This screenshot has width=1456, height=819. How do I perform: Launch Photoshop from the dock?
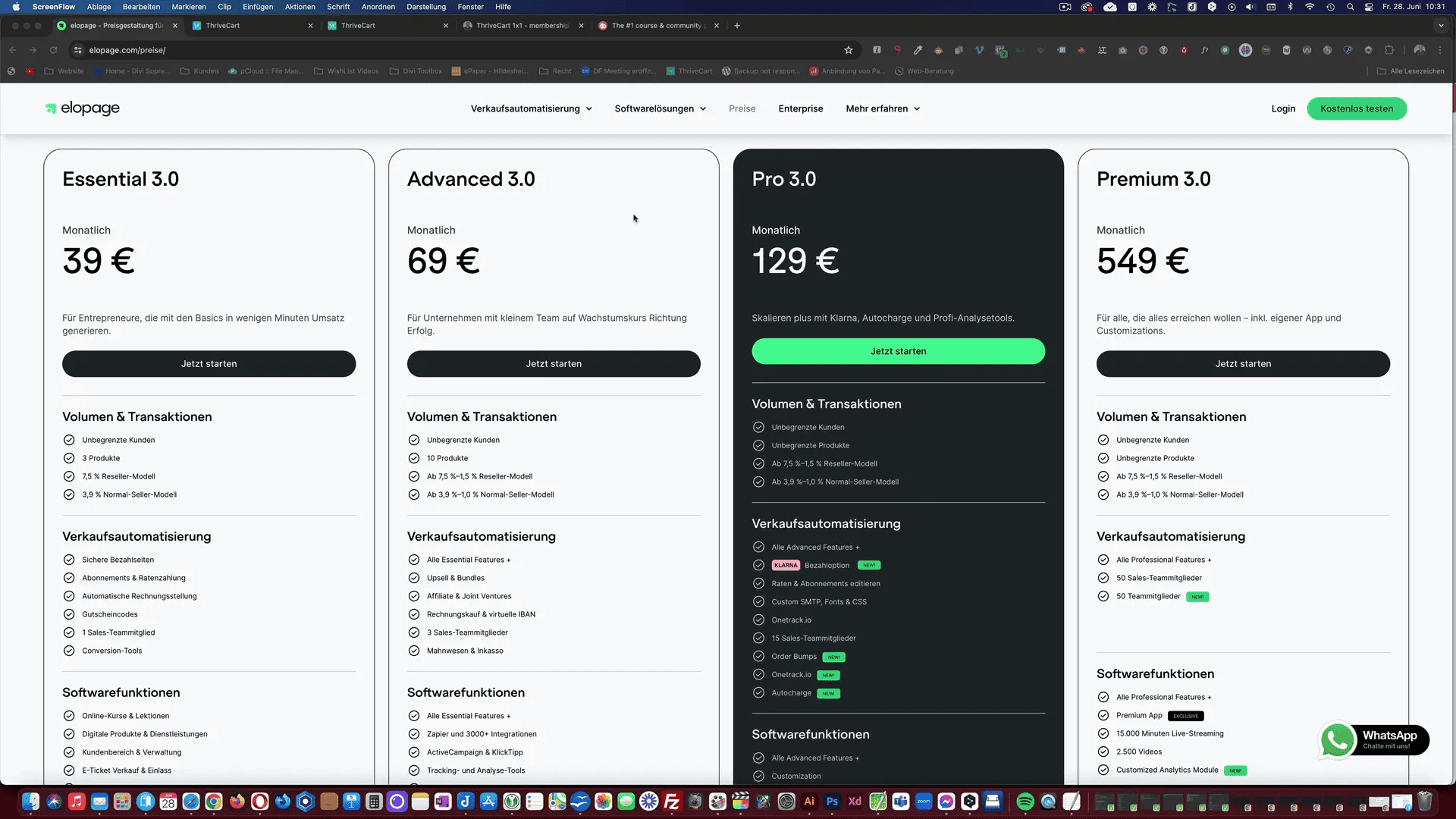click(x=832, y=802)
